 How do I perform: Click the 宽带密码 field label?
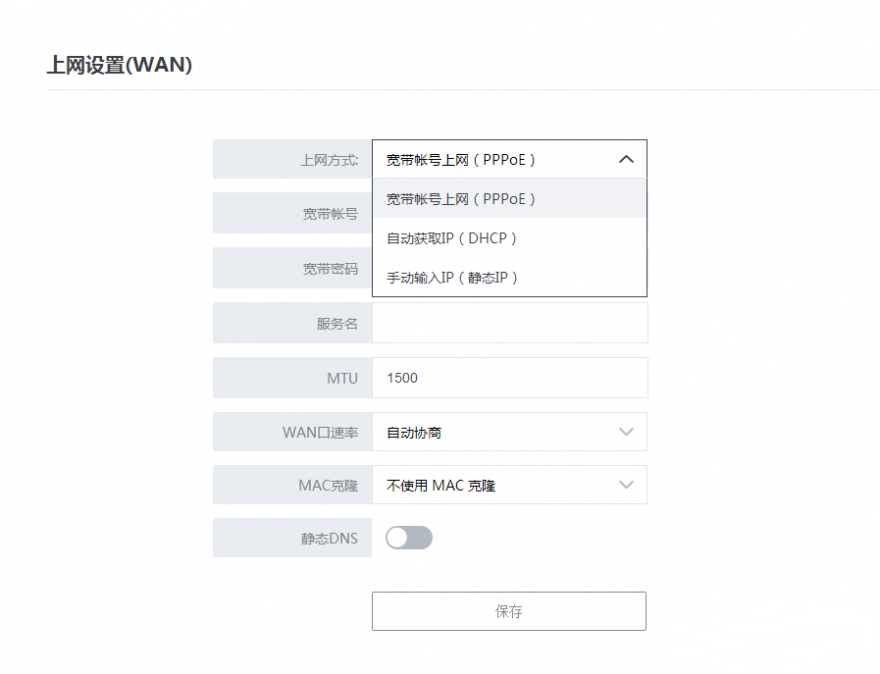point(331,269)
